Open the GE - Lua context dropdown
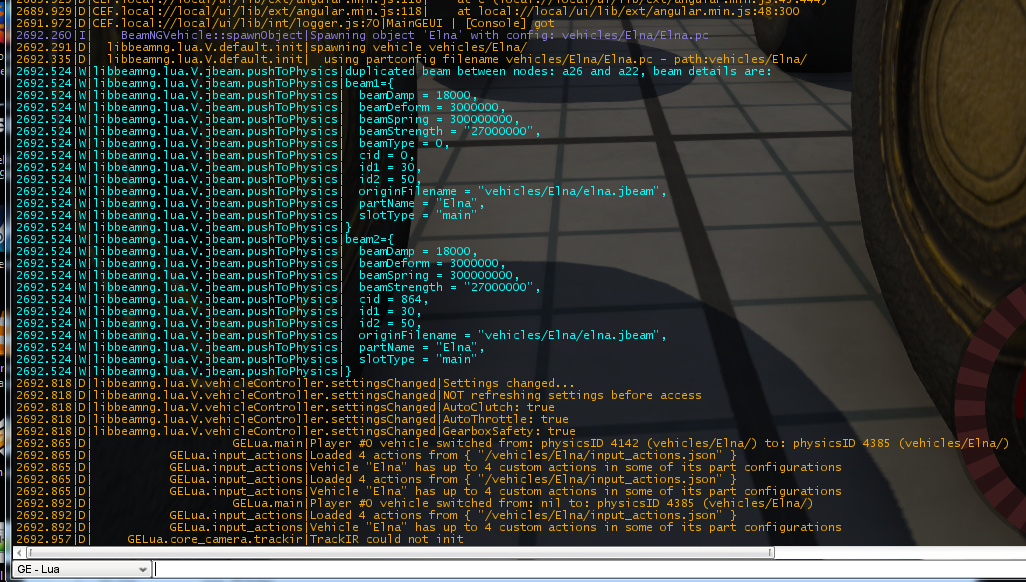1026x582 pixels. [x=82, y=569]
